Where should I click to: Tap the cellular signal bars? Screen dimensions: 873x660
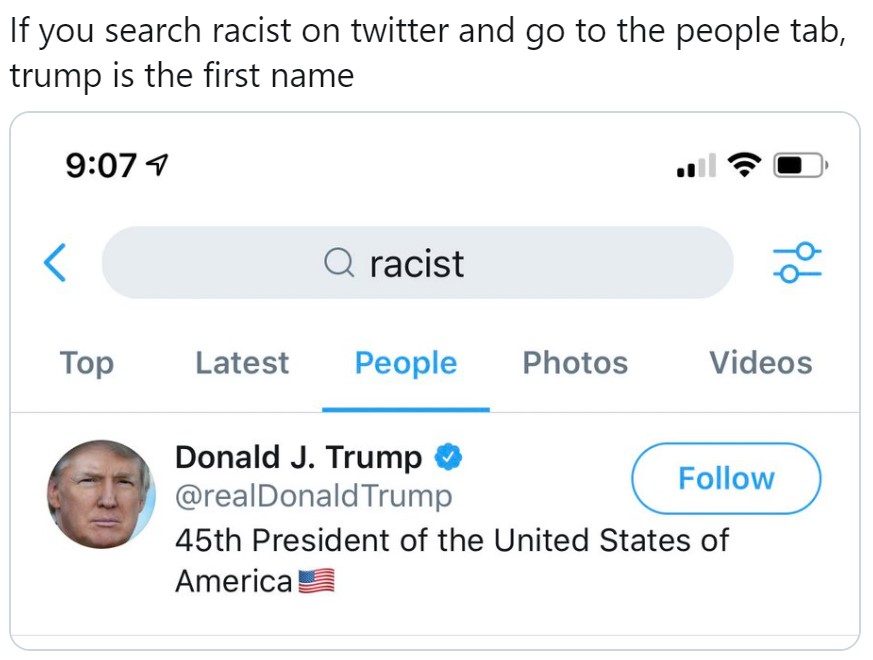pos(696,165)
